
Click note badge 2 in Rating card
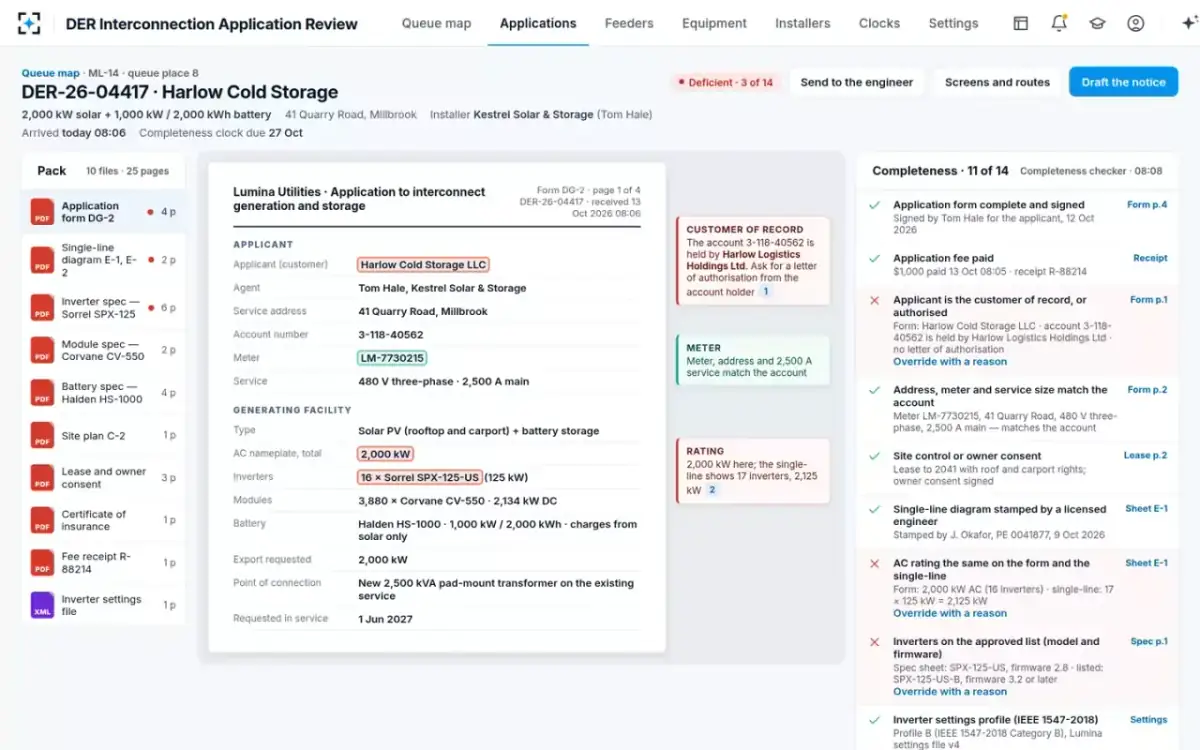712,490
